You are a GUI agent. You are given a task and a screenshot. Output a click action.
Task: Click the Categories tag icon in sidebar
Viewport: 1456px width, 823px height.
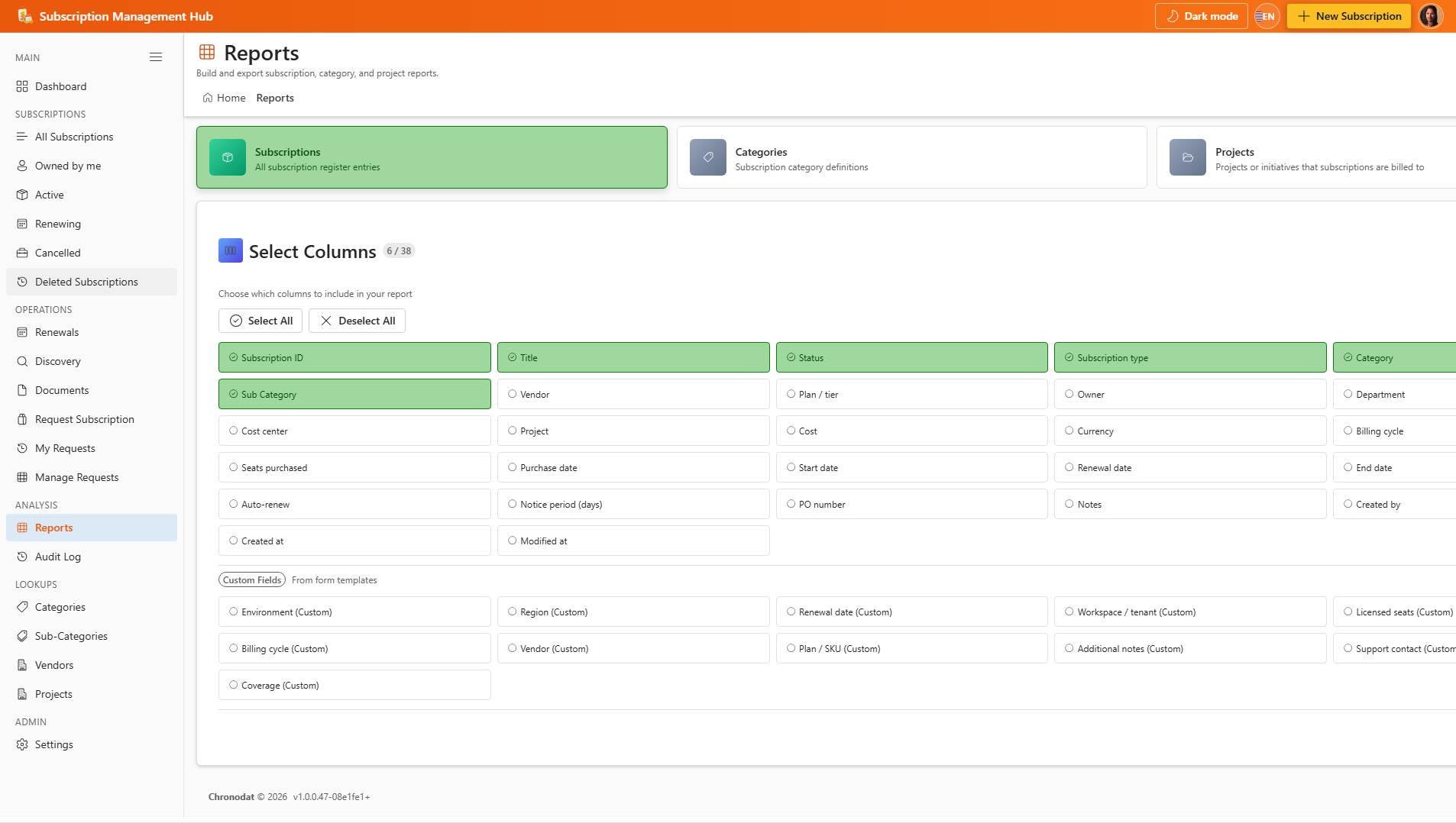click(22, 607)
